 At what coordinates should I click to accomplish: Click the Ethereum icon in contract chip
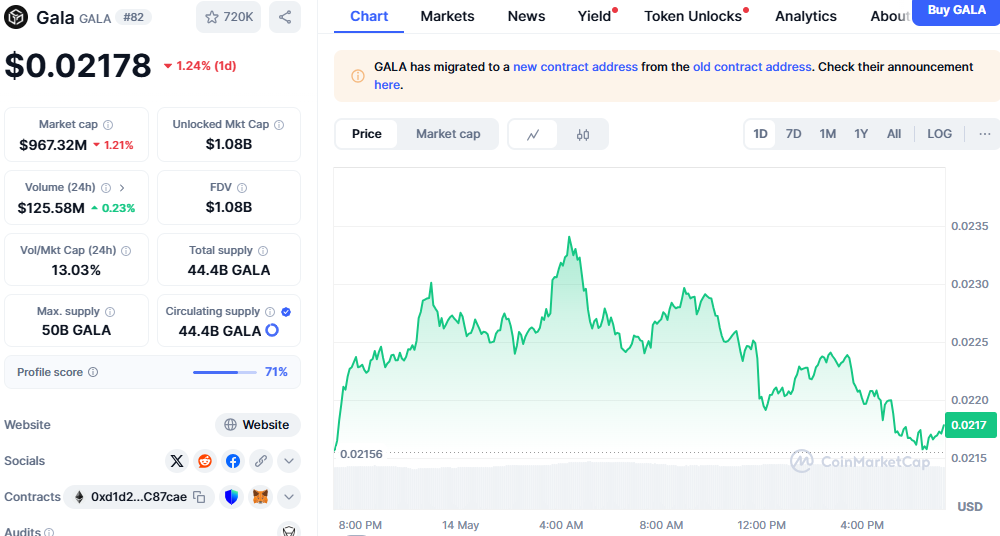(x=79, y=497)
